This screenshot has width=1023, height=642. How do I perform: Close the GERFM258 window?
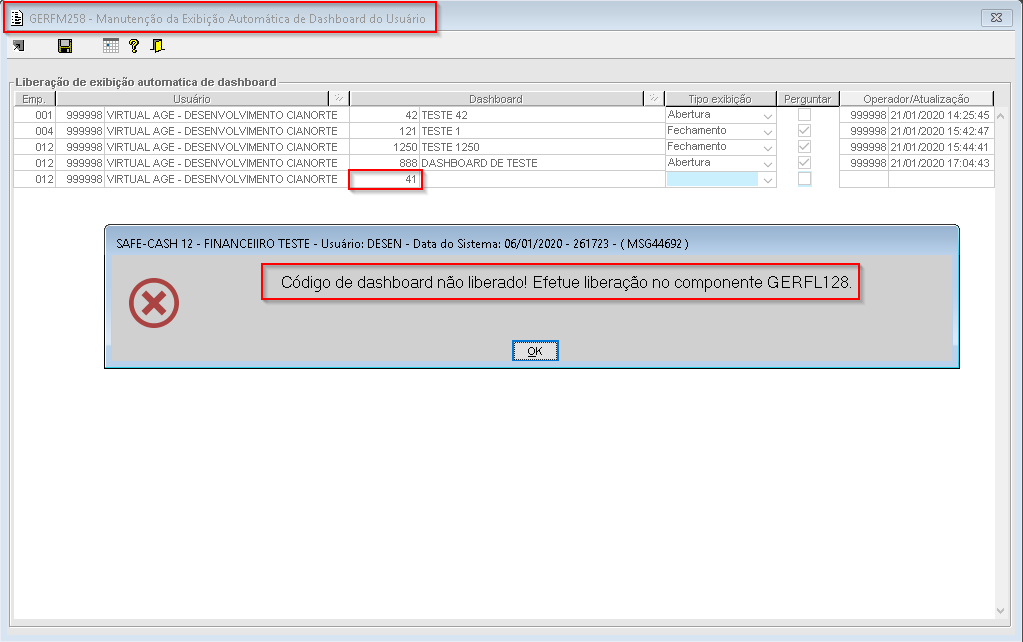996,18
